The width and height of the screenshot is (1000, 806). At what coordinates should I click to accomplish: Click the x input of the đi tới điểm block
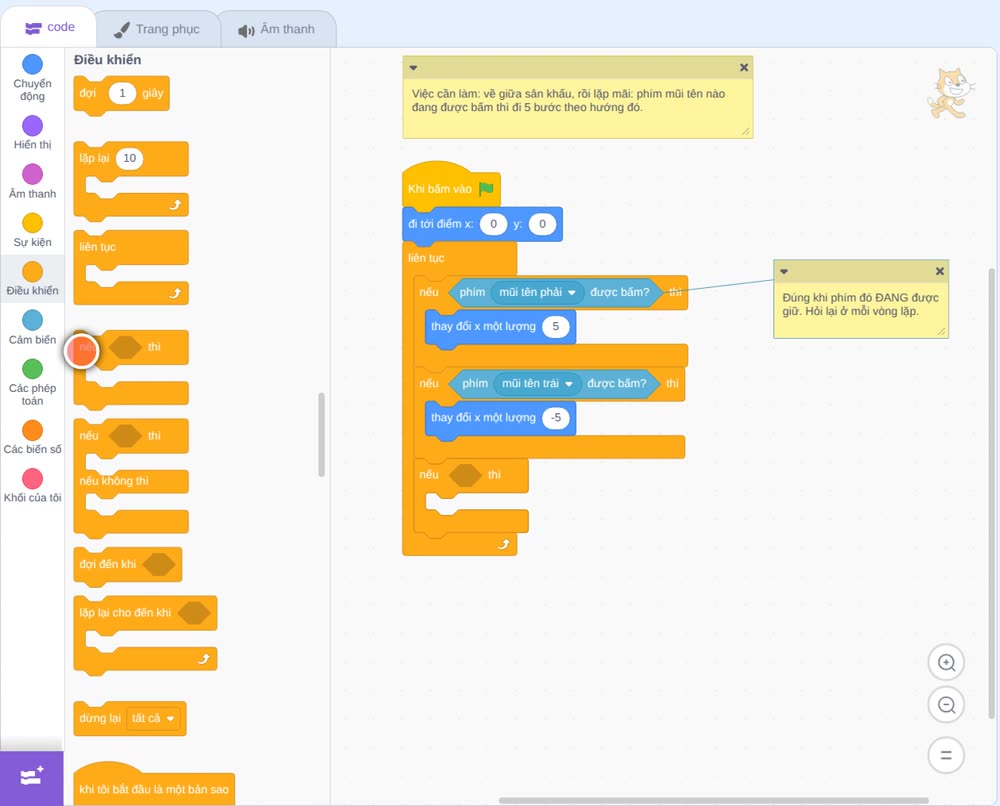click(493, 224)
